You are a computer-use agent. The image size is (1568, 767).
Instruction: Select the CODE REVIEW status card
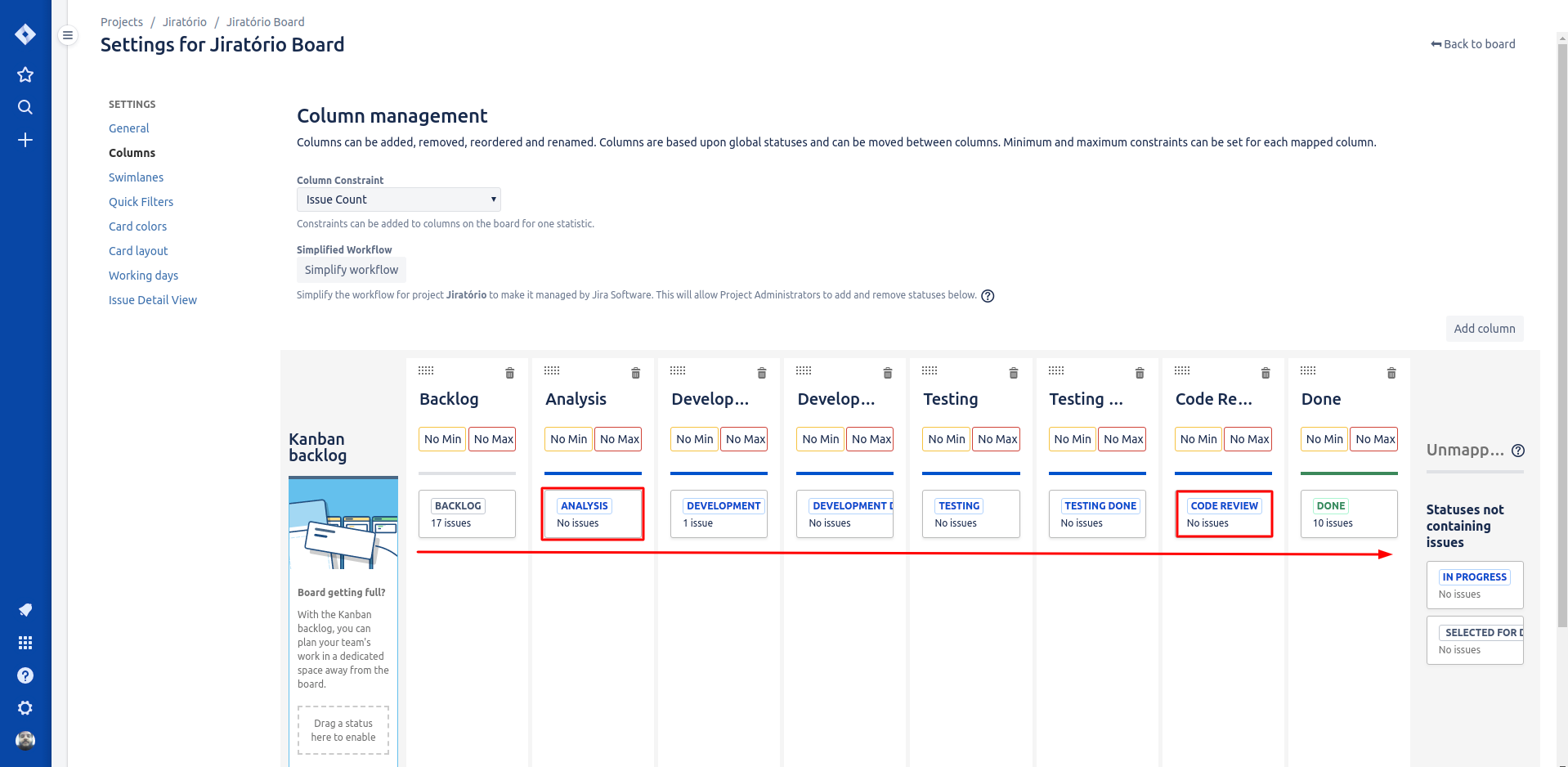[x=1224, y=514]
